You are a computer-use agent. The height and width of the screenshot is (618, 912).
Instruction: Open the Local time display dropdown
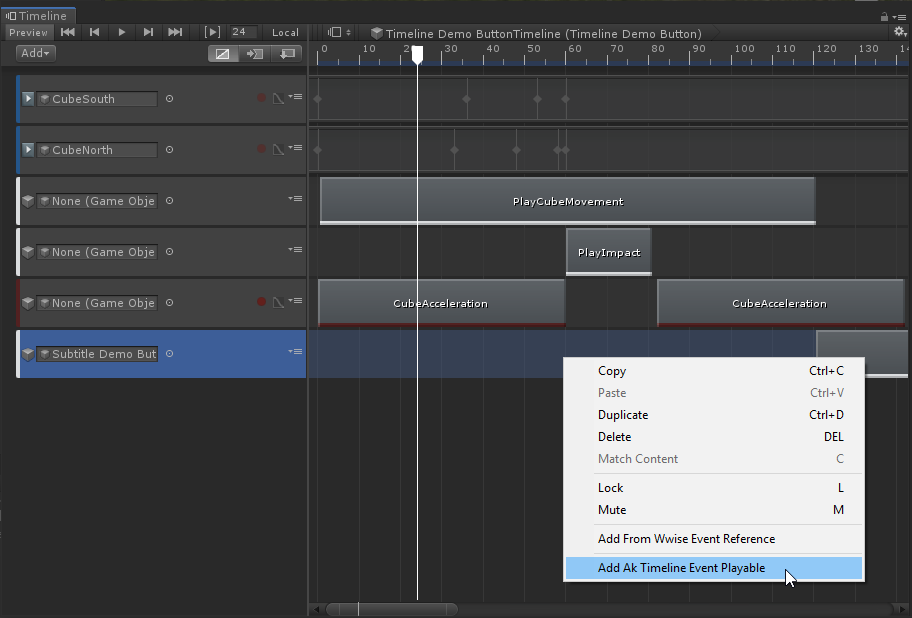tap(285, 31)
